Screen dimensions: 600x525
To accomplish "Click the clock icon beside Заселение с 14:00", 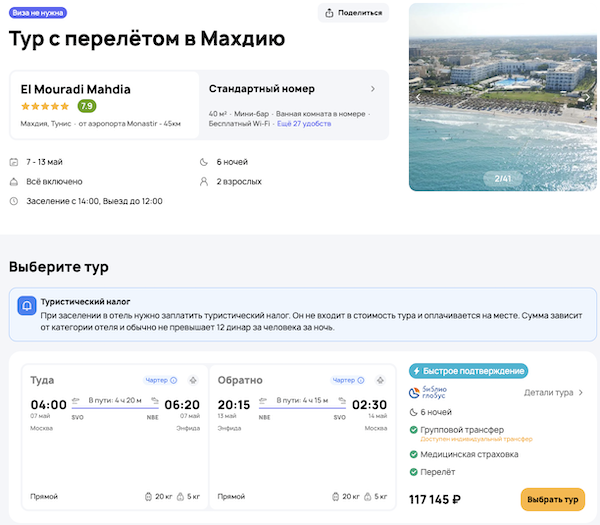I will click(x=14, y=201).
